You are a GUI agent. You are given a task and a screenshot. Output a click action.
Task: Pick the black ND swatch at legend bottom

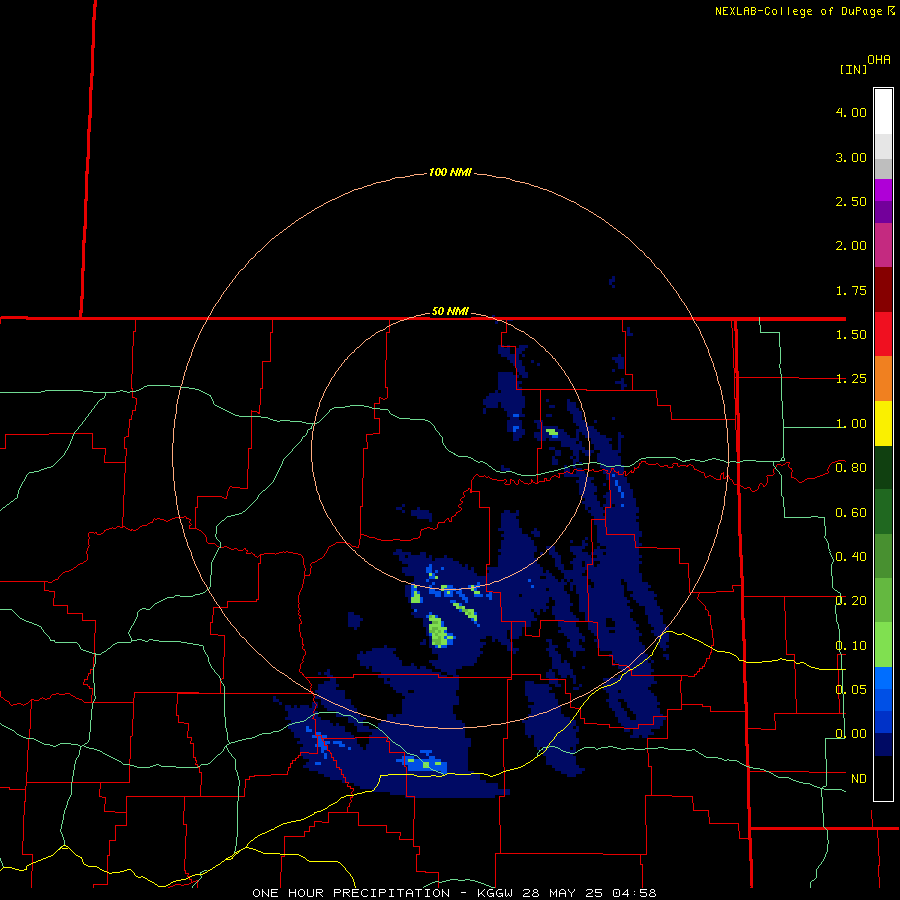[x=883, y=778]
